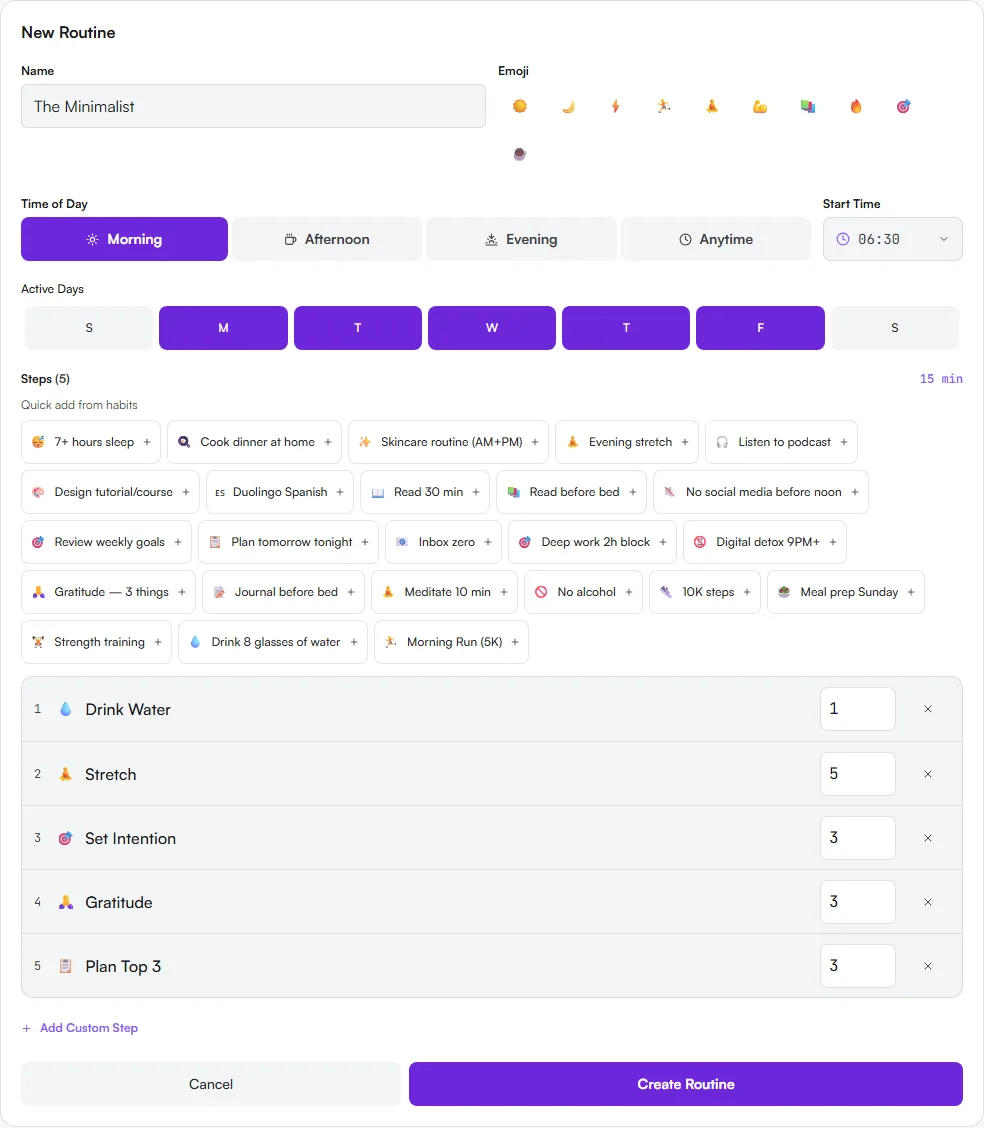This screenshot has width=984, height=1128.
Task: Cancel the new routine
Action: (211, 1084)
